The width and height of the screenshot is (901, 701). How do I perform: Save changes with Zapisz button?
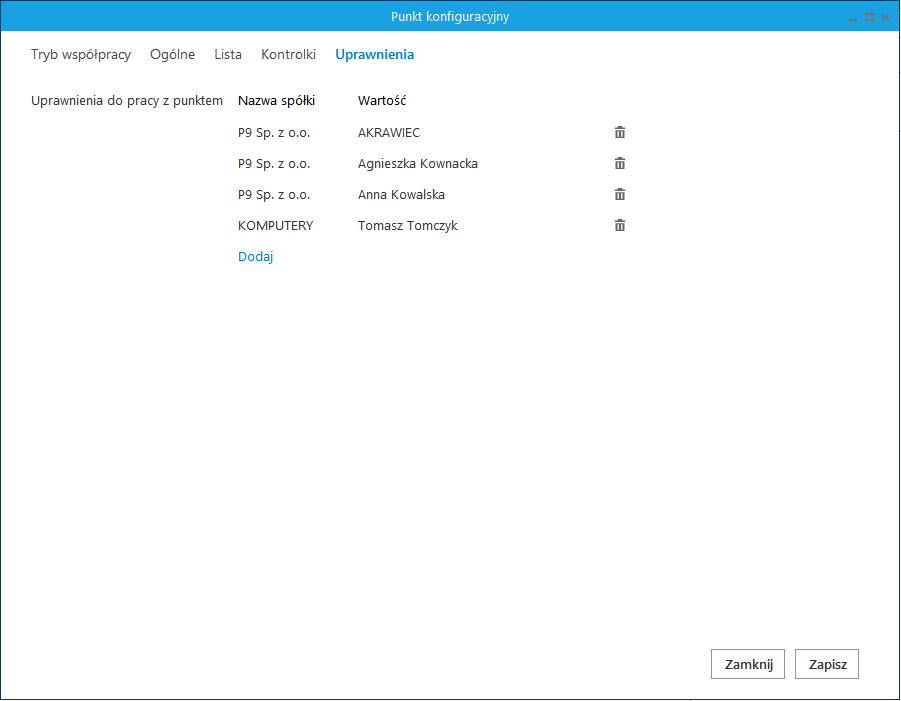click(827, 664)
